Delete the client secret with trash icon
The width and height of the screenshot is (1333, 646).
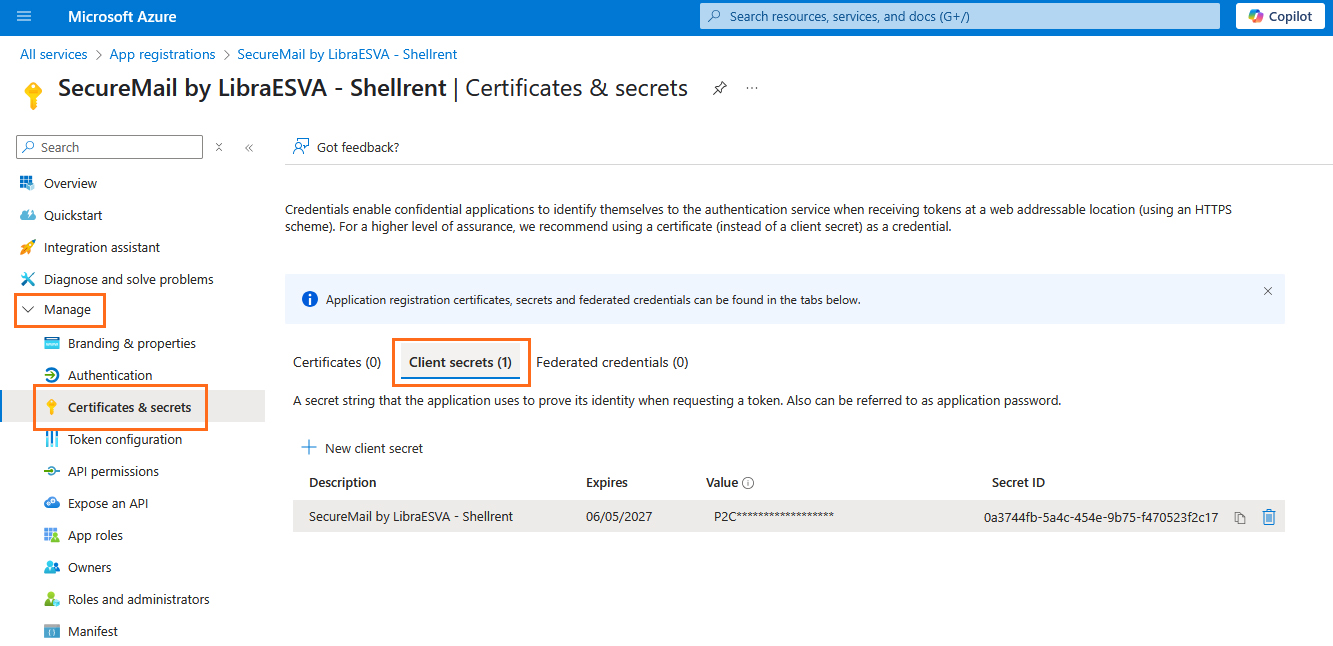click(x=1269, y=517)
